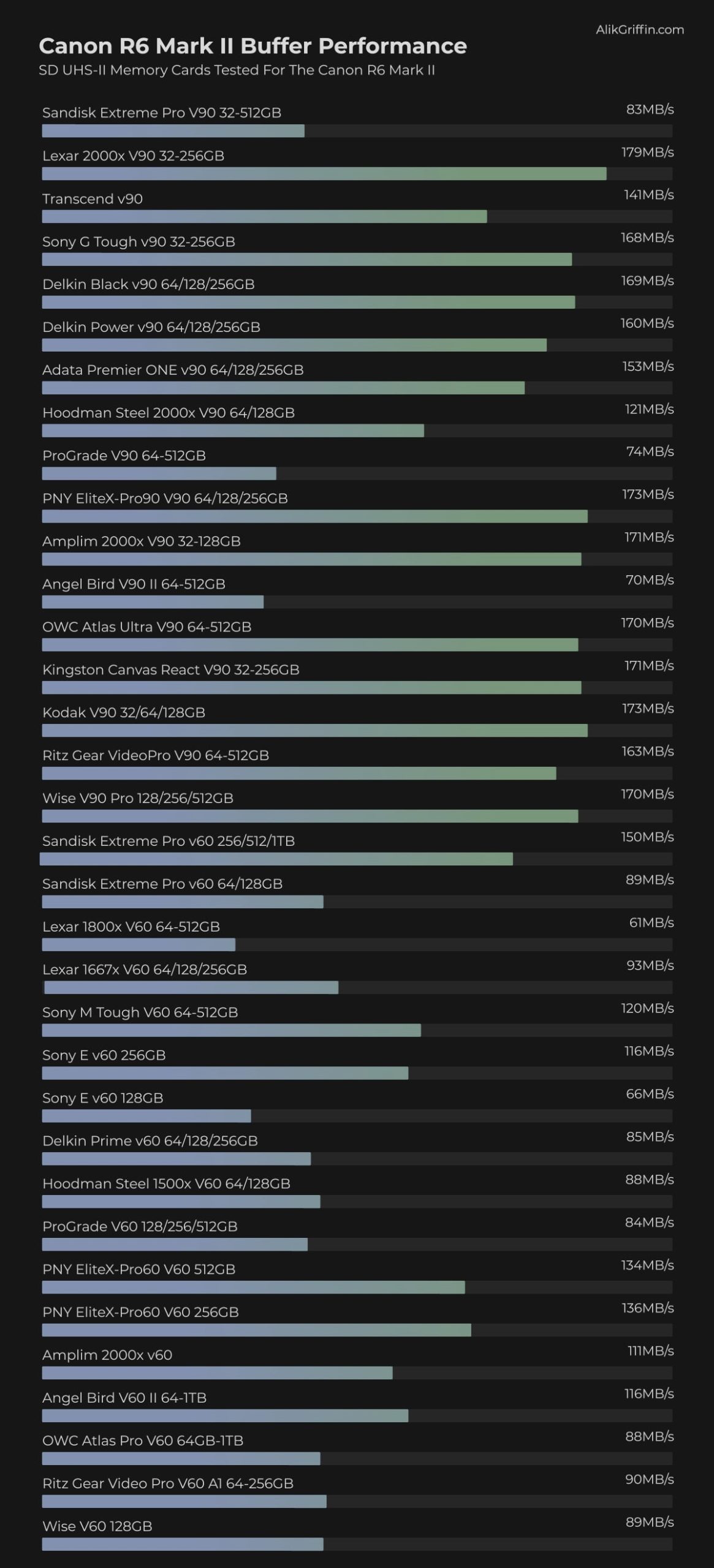Select the Transcend v90 card label
This screenshot has height=1568, width=714.
coord(93,198)
